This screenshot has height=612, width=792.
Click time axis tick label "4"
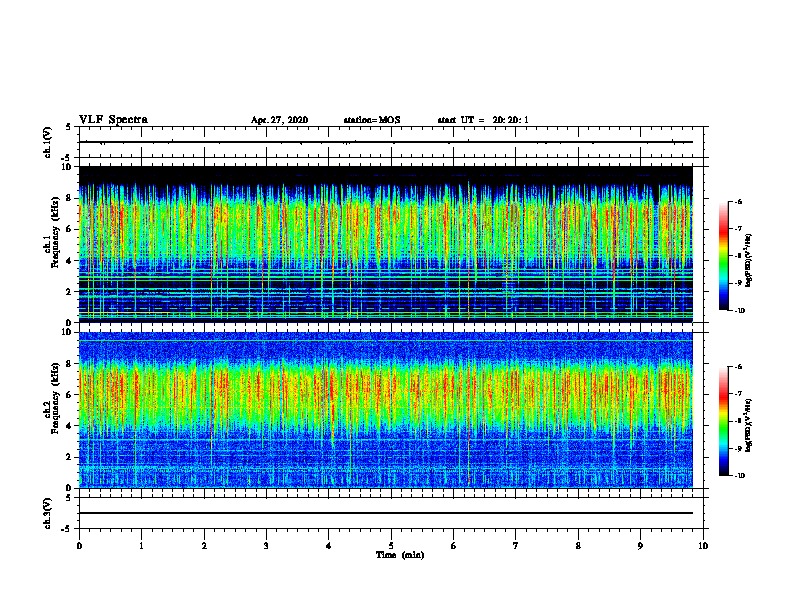[329, 546]
